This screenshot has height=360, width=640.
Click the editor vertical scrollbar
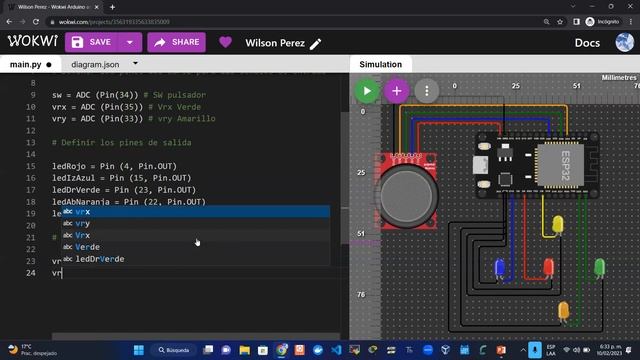[345, 178]
